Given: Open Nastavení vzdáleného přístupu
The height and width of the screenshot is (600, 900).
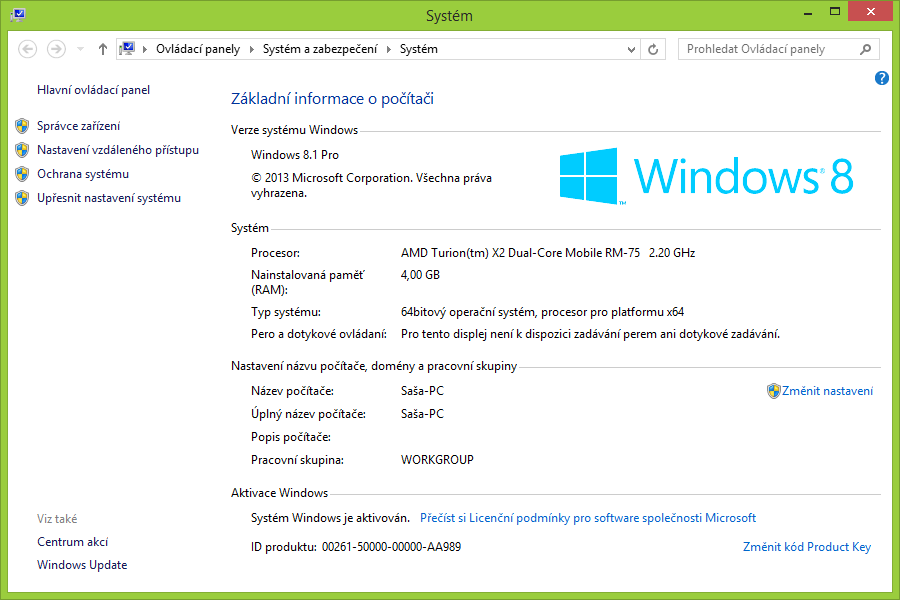Looking at the screenshot, I should [118, 150].
